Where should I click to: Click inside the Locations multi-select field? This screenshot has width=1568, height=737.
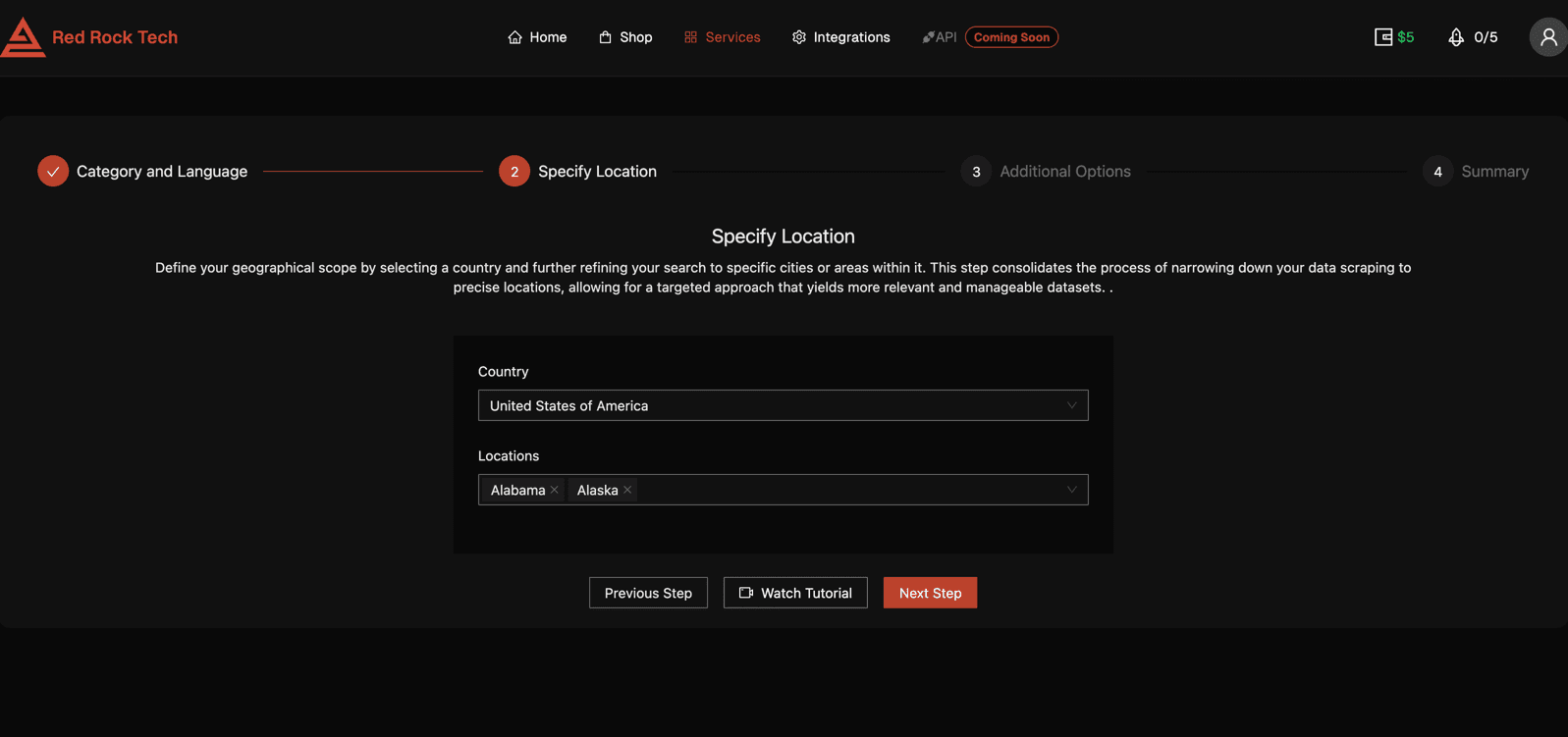click(x=783, y=490)
